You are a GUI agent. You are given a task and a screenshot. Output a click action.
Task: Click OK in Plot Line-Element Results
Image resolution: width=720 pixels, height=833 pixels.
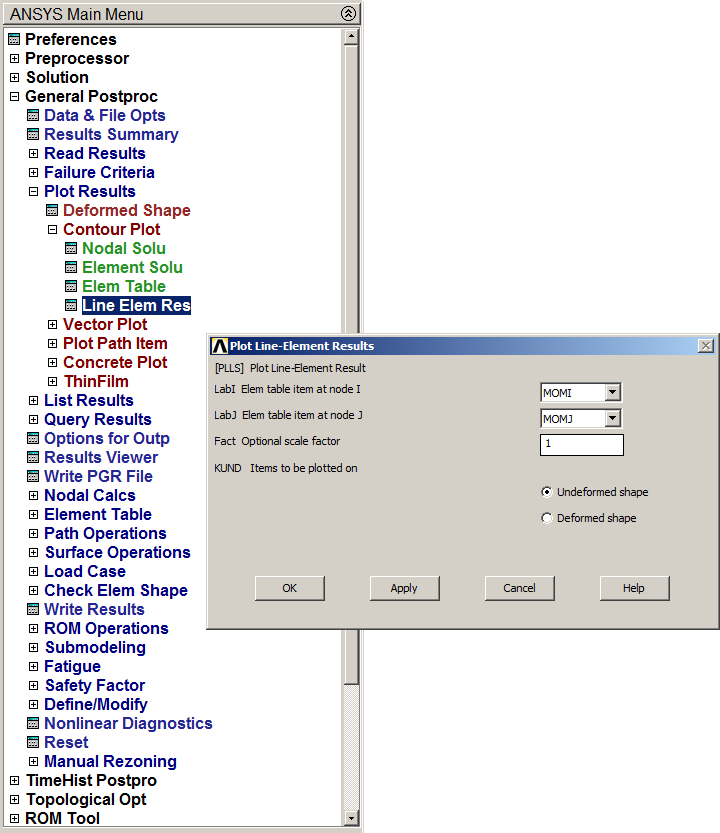289,588
